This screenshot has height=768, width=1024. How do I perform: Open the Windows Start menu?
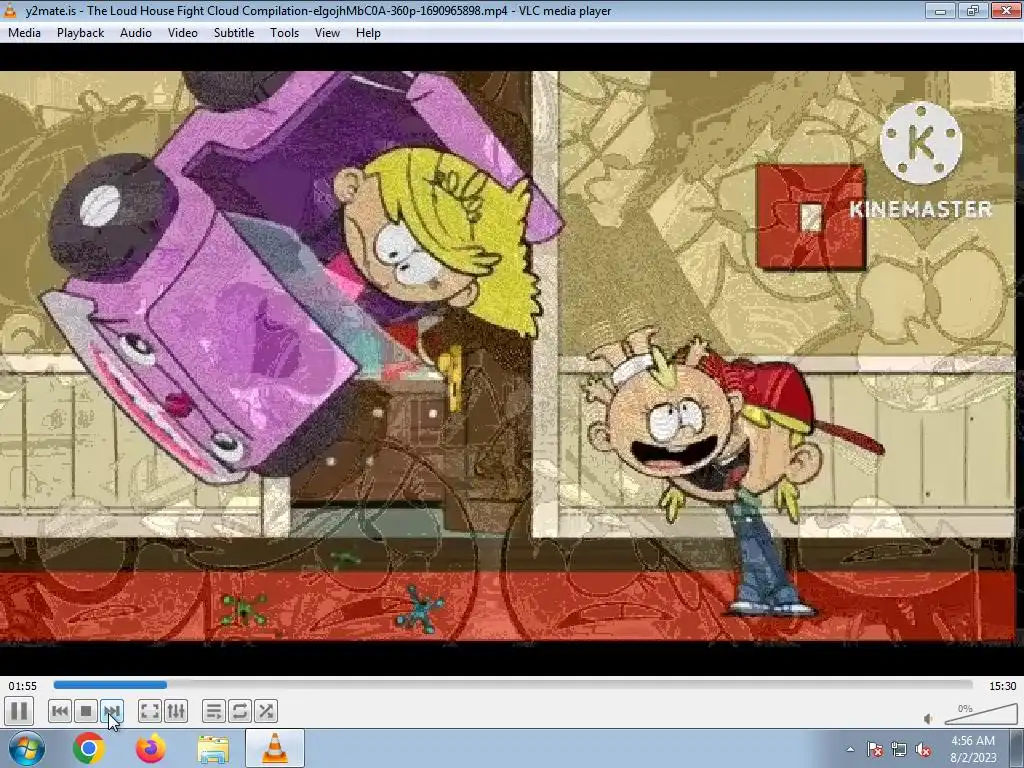click(x=27, y=748)
